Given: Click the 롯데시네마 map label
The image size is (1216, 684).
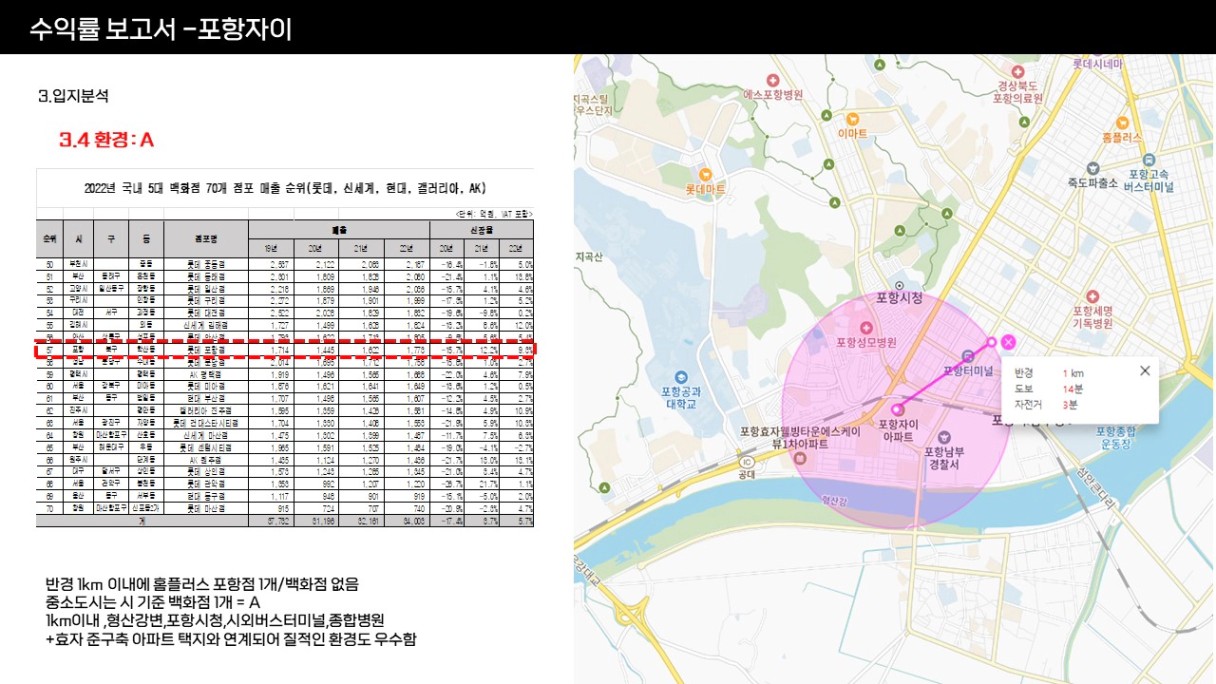Looking at the screenshot, I should [1096, 64].
